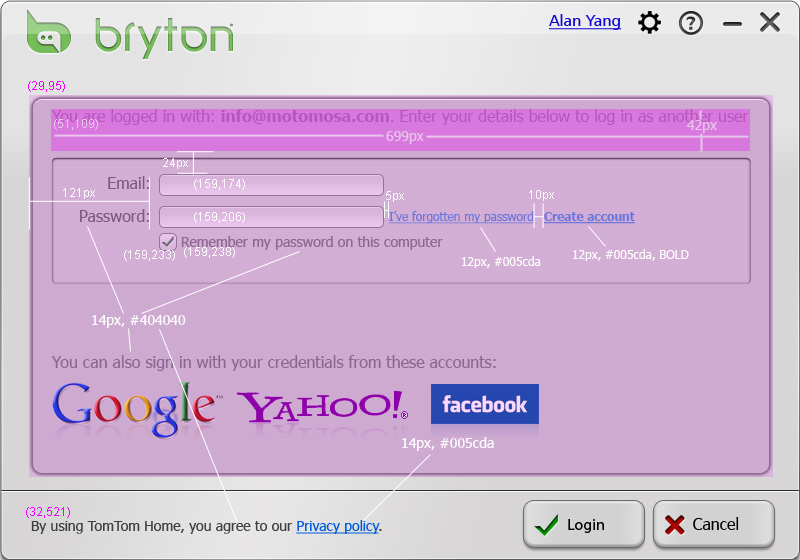Open the Privacy policy link
The width and height of the screenshot is (800, 560).
[x=338, y=526]
